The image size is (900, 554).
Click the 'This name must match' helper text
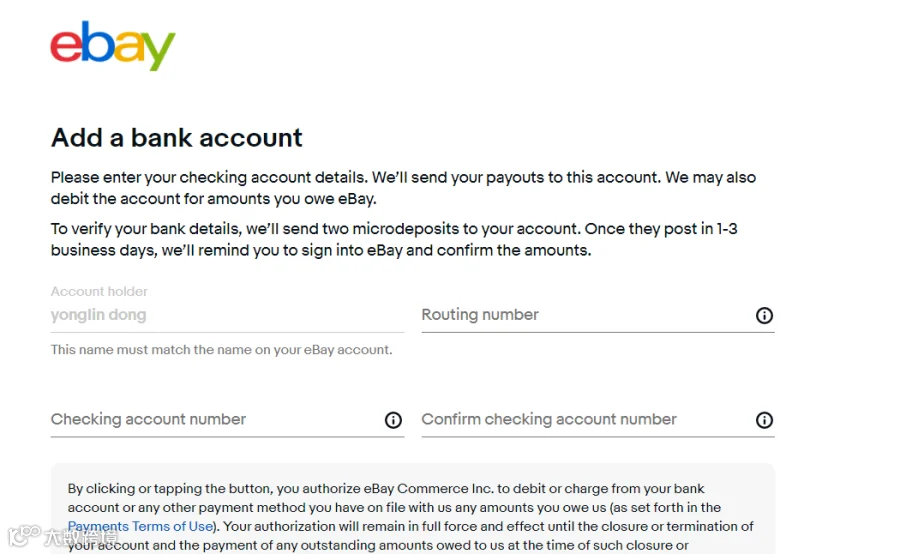click(x=221, y=350)
